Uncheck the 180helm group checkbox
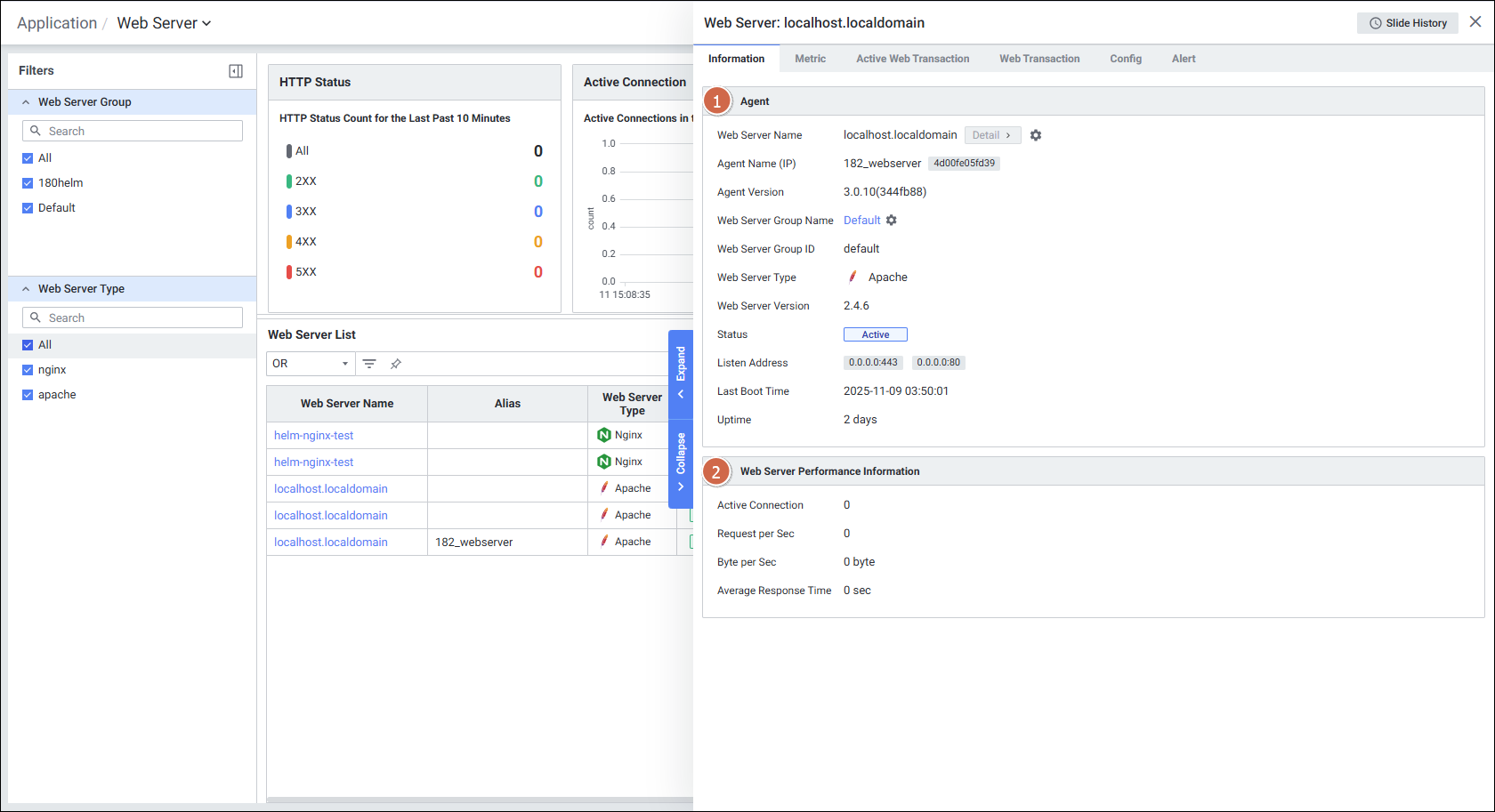The height and width of the screenshot is (812, 1495). coord(28,183)
